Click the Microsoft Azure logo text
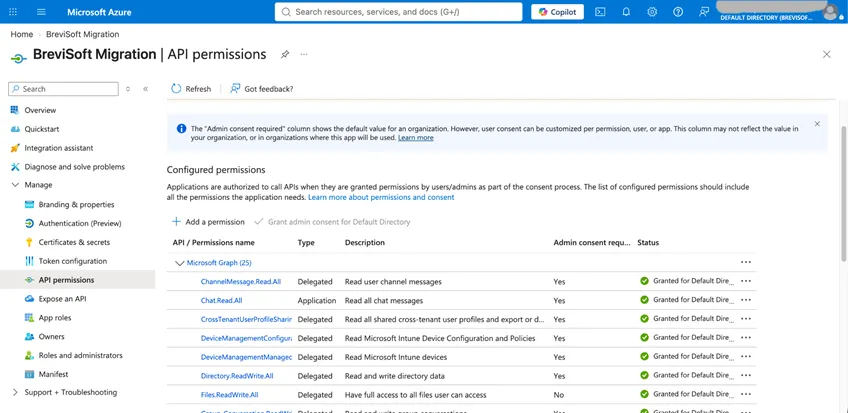Screen dimensions: 848x413 coord(99,12)
